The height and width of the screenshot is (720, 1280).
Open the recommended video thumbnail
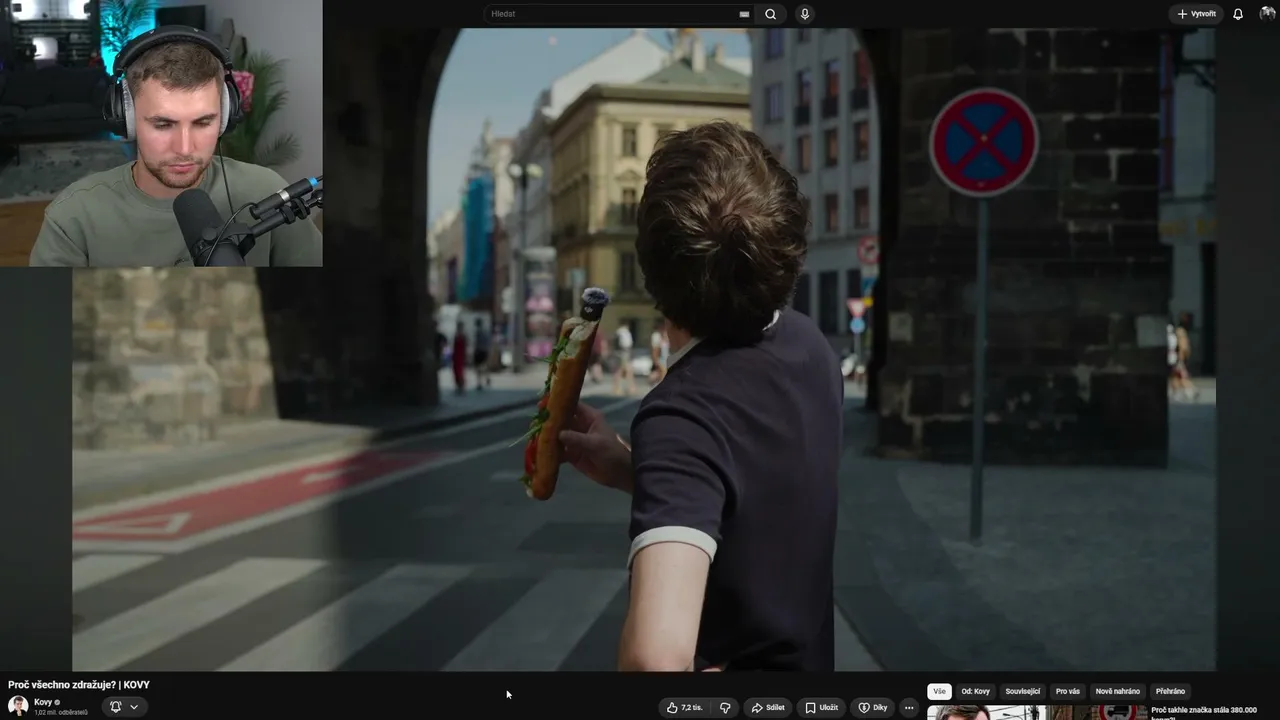click(1037, 713)
